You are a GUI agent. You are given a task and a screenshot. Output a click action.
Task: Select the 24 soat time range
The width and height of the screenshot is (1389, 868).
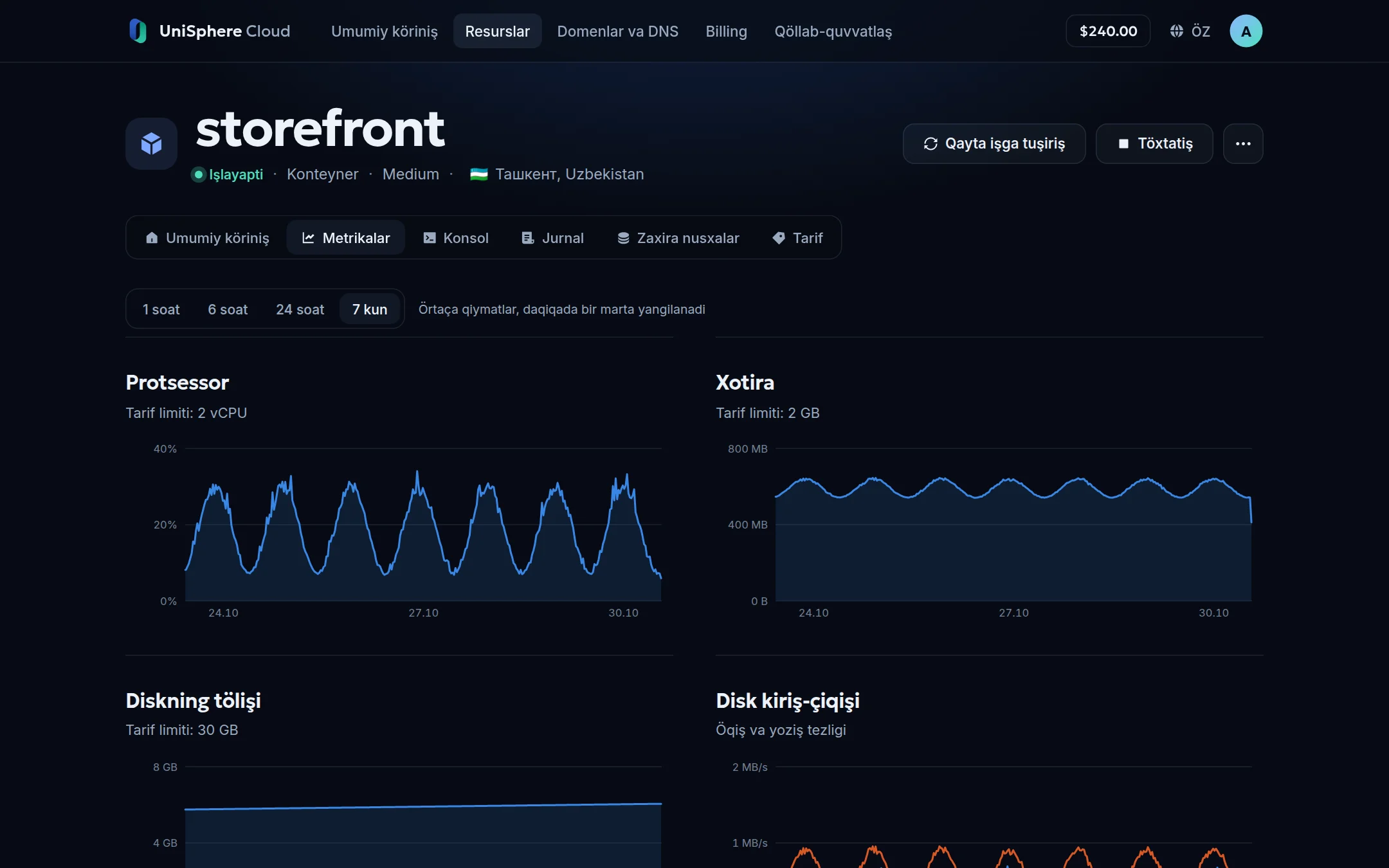300,309
